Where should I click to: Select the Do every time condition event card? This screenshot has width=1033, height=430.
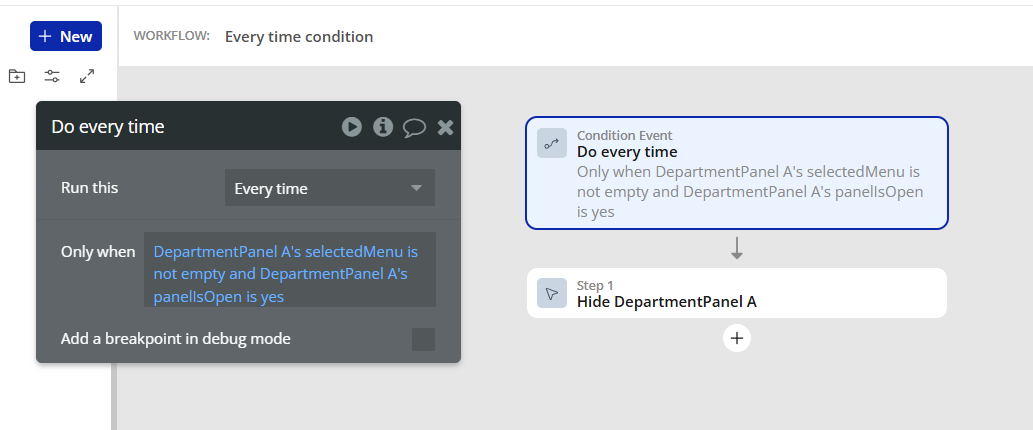[x=737, y=173]
